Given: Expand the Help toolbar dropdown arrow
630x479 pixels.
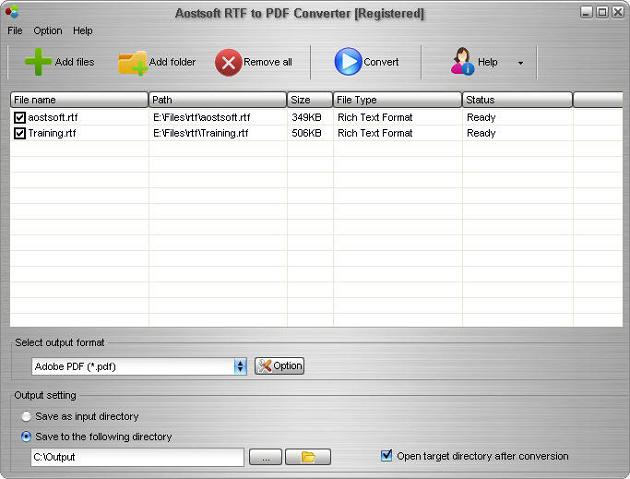Looking at the screenshot, I should coord(521,63).
